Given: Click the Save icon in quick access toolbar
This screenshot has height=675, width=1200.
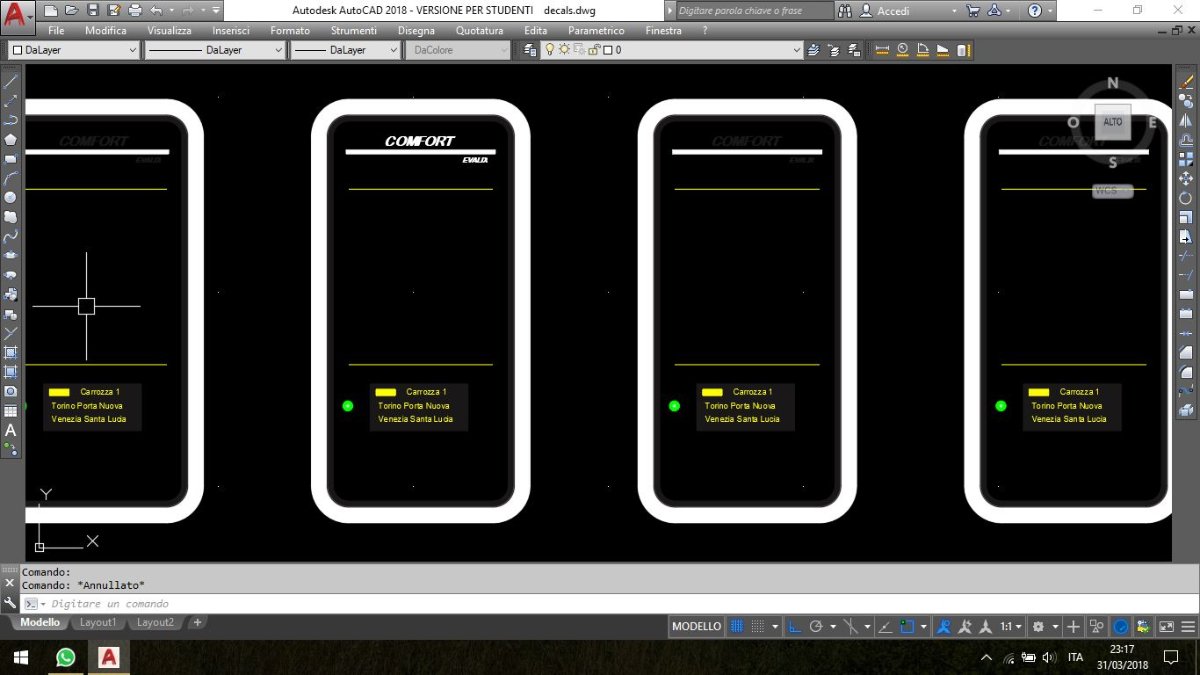Looking at the screenshot, I should coord(92,10).
